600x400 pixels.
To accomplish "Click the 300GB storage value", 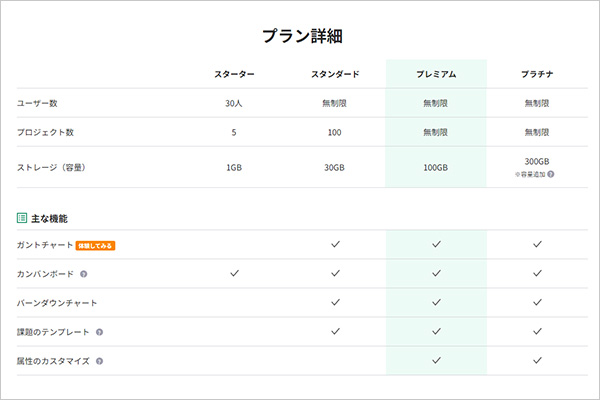I will click(x=537, y=162).
